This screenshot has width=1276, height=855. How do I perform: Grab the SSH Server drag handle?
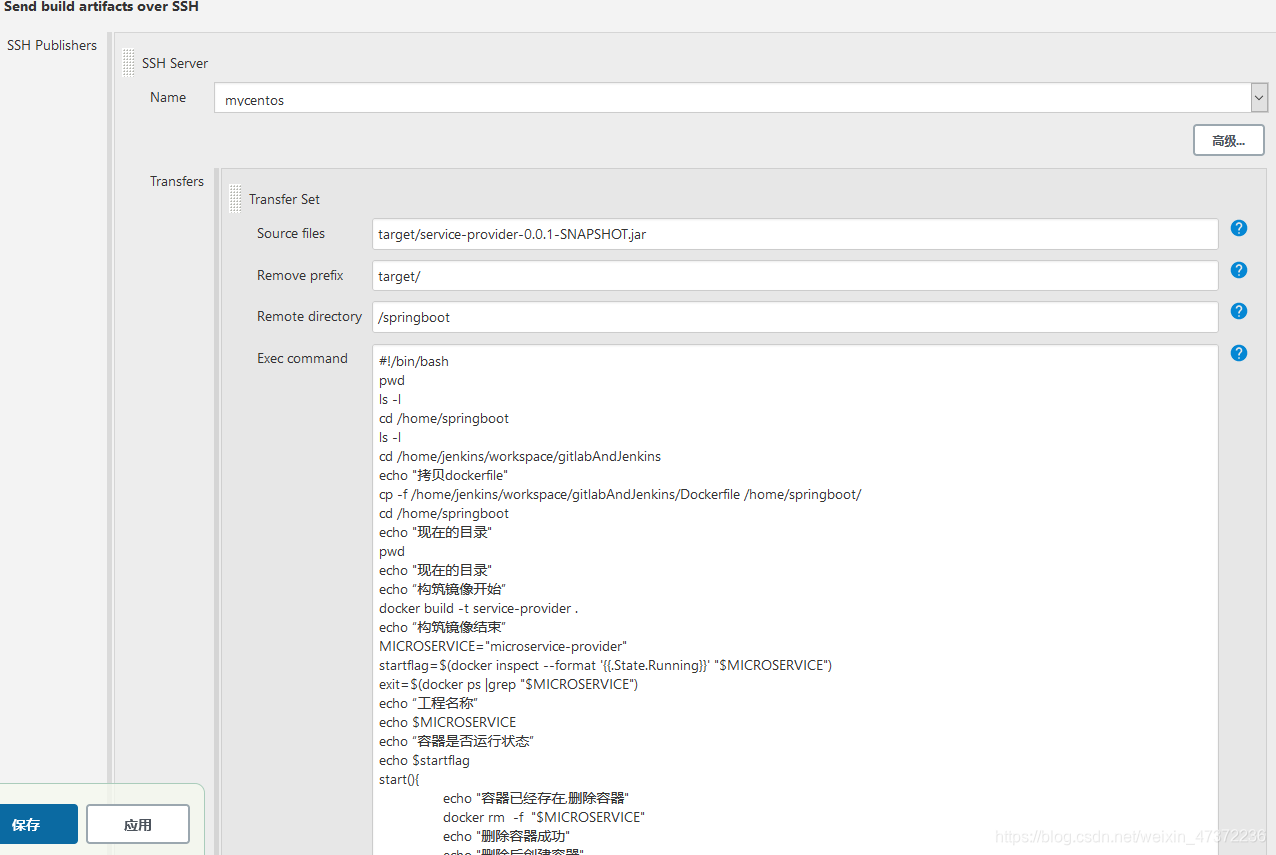coord(128,62)
